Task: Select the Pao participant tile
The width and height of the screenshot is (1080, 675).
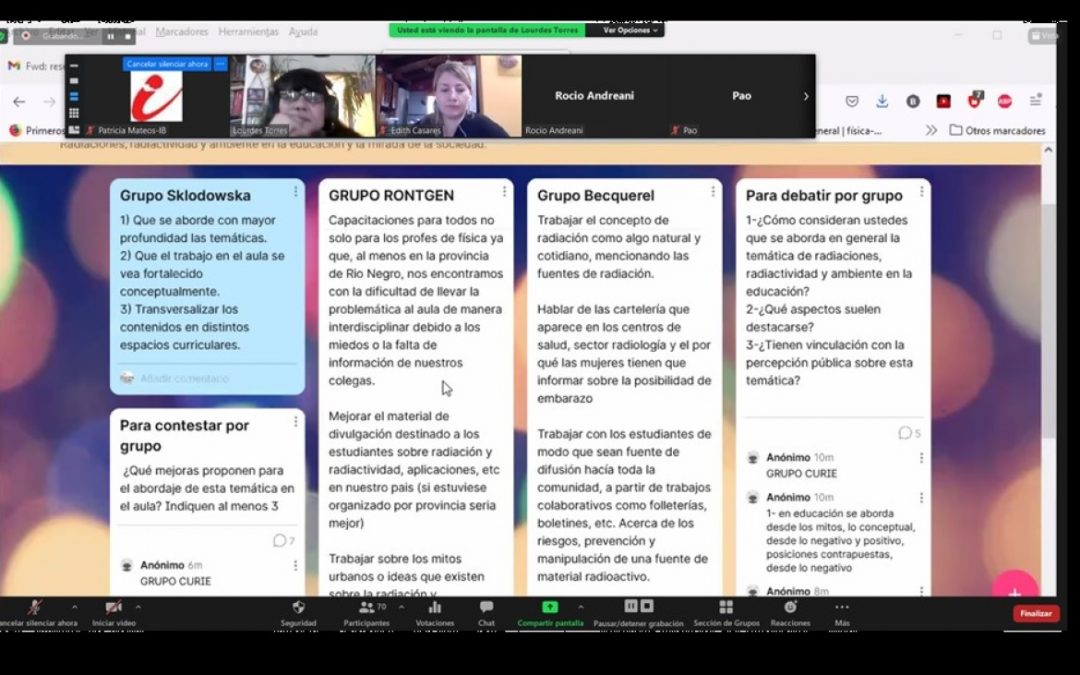Action: pyautogui.click(x=741, y=96)
